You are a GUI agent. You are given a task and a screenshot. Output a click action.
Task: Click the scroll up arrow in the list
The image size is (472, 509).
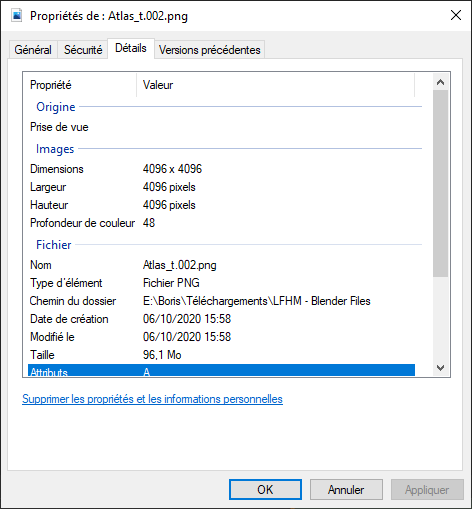tap(440, 82)
